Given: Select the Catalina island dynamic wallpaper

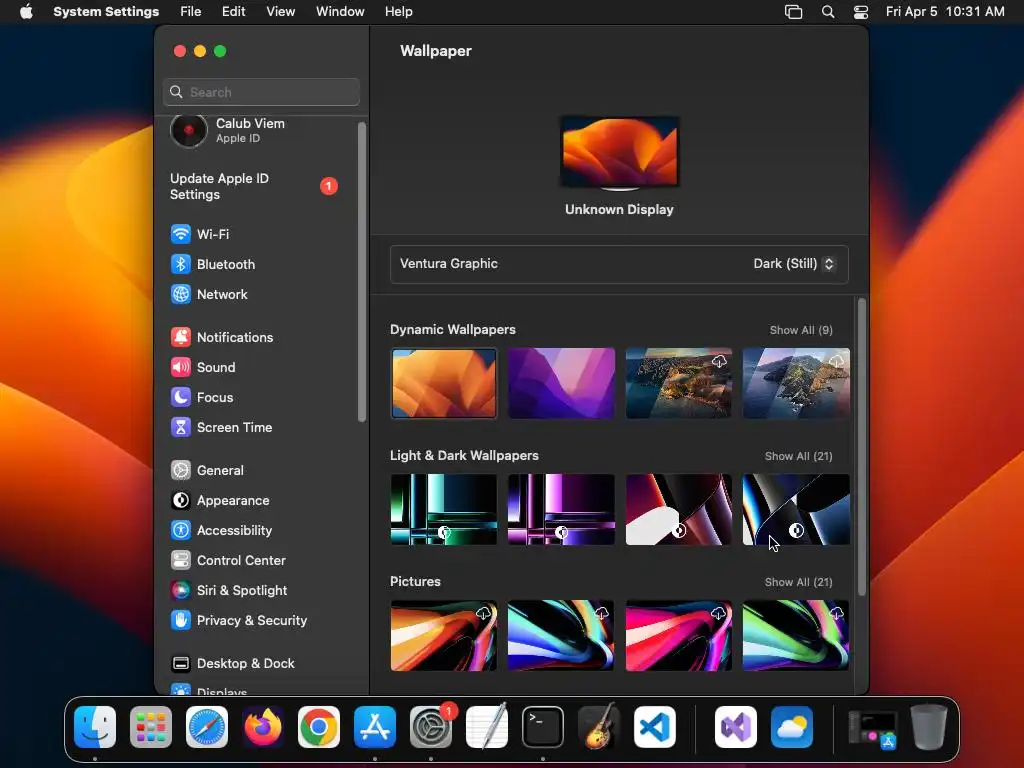Looking at the screenshot, I should [796, 383].
